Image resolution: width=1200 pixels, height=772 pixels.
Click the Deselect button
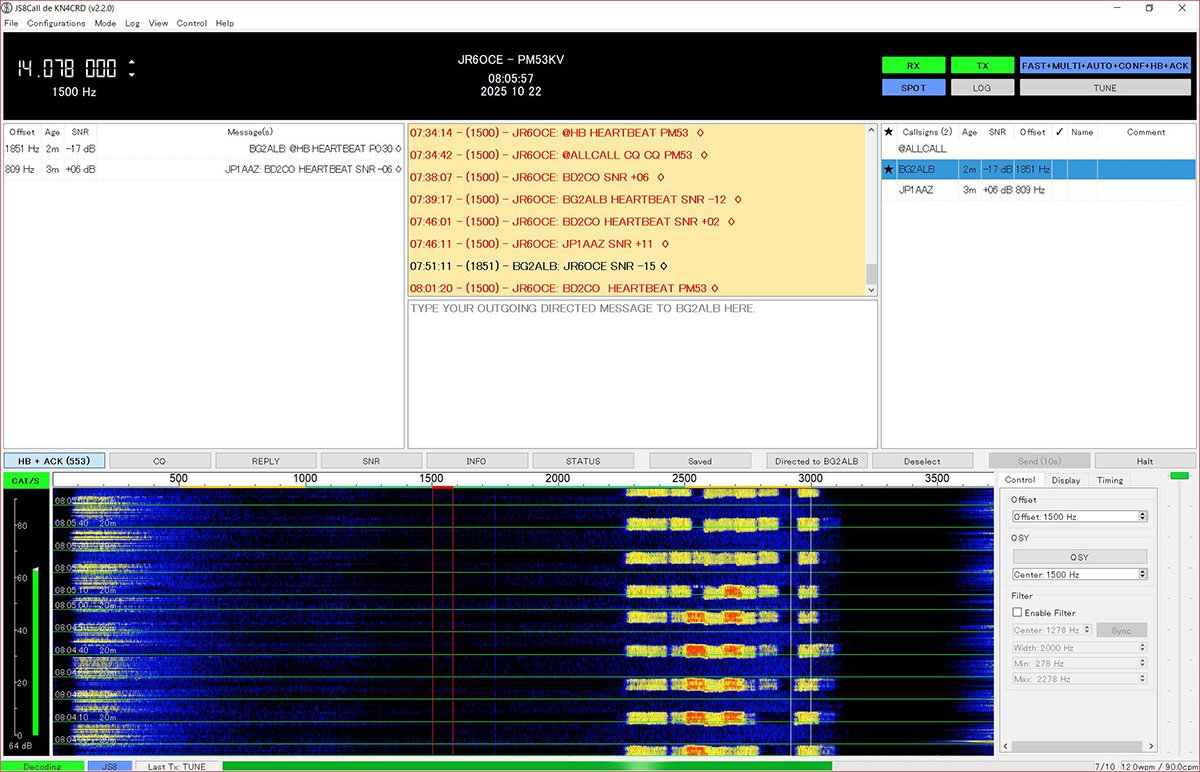coord(922,461)
